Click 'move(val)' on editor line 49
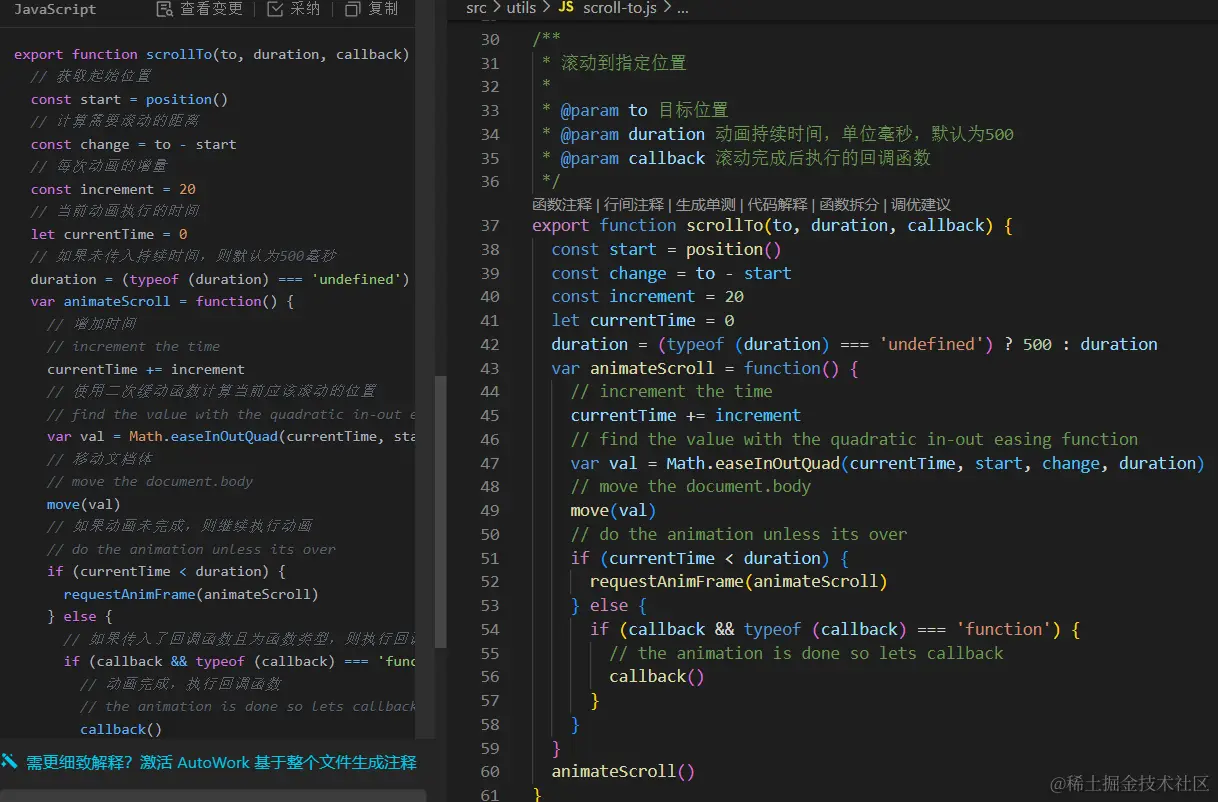 (613, 511)
